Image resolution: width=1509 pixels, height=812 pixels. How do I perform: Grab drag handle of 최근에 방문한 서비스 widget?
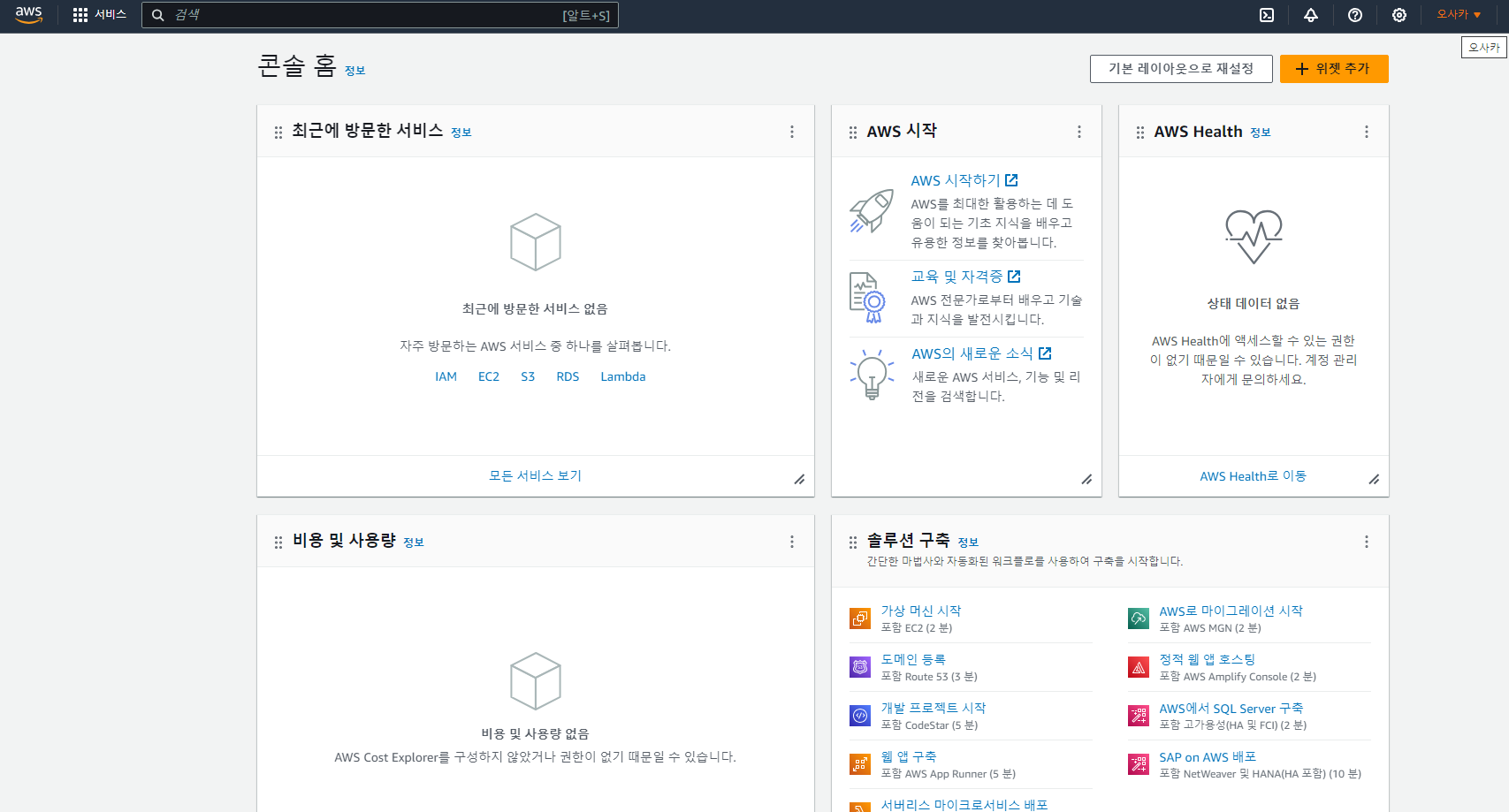click(278, 132)
